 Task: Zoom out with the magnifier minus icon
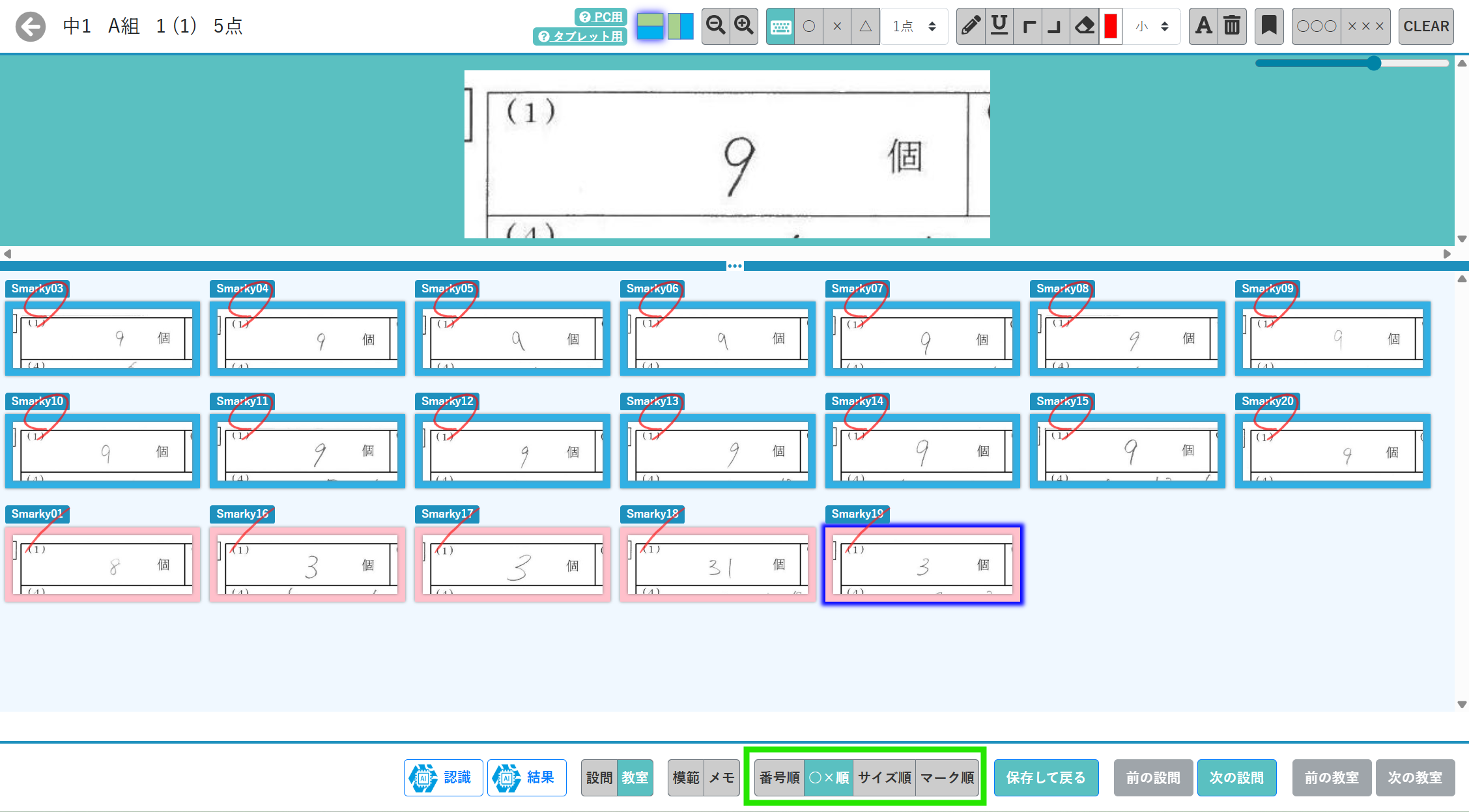715,26
